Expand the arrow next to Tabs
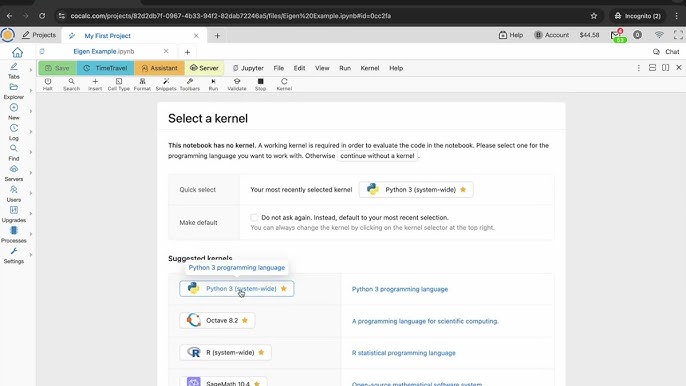The image size is (686, 386). (31, 70)
